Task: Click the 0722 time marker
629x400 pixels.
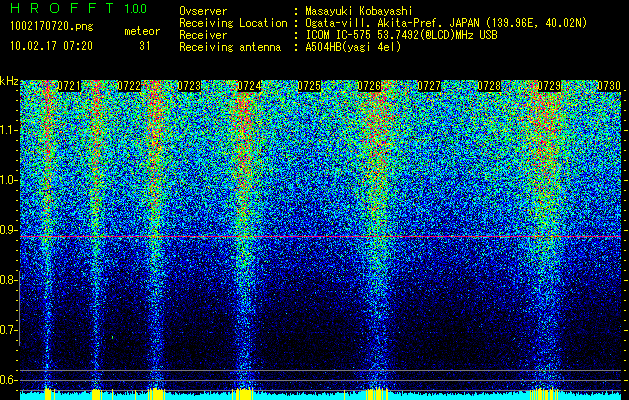Action: click(129, 86)
